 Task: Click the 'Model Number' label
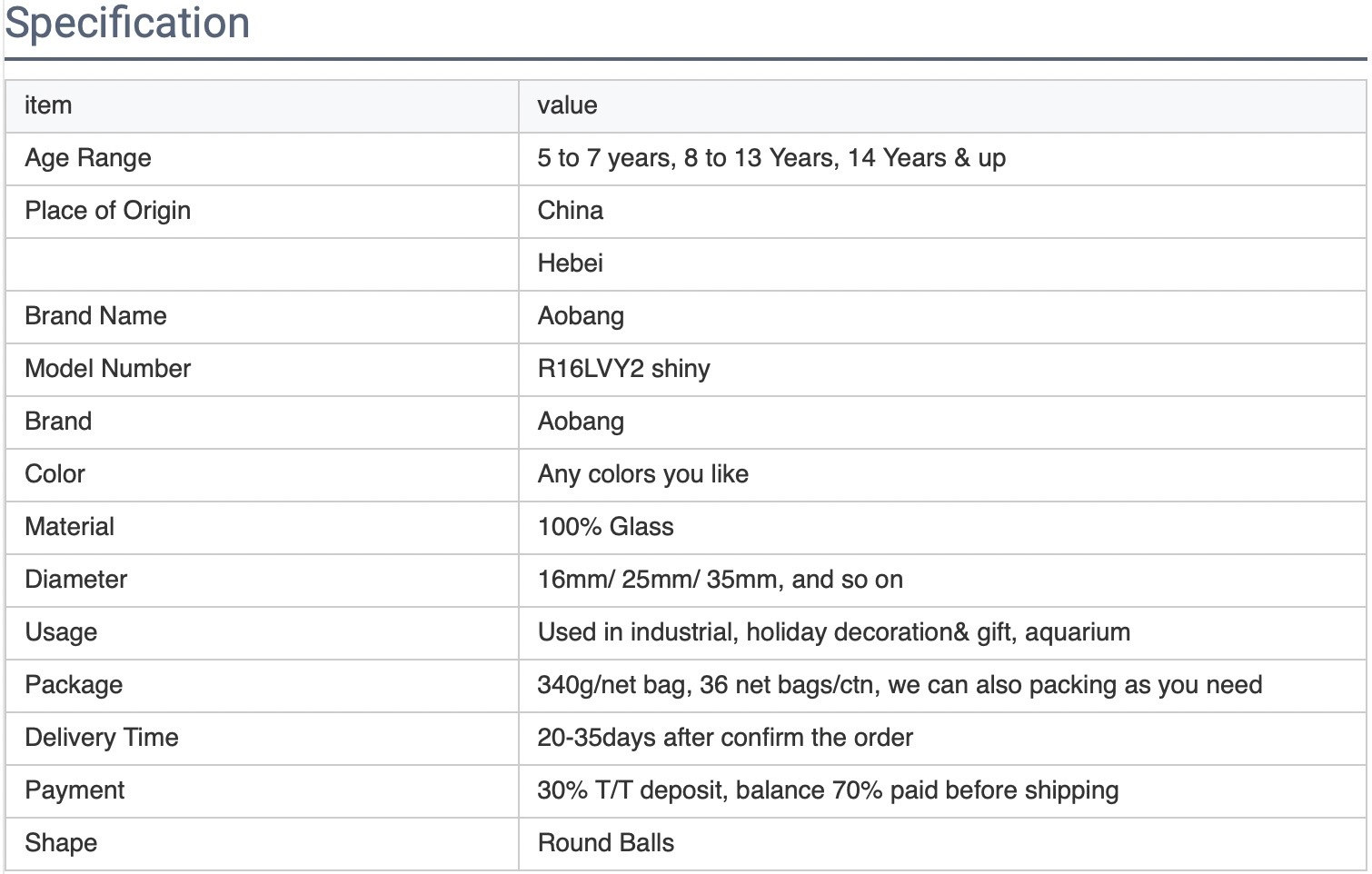pos(108,369)
